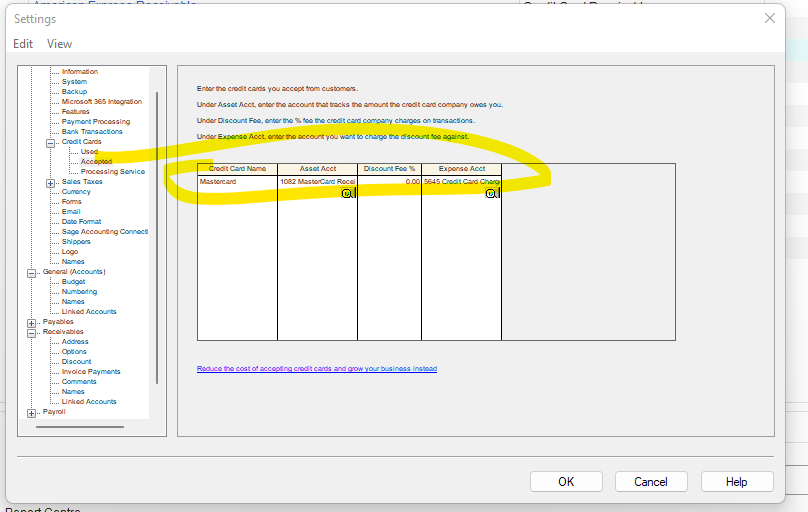The height and width of the screenshot is (512, 808).
Task: Select Budget under General (Accounts)
Action: [x=73, y=282]
